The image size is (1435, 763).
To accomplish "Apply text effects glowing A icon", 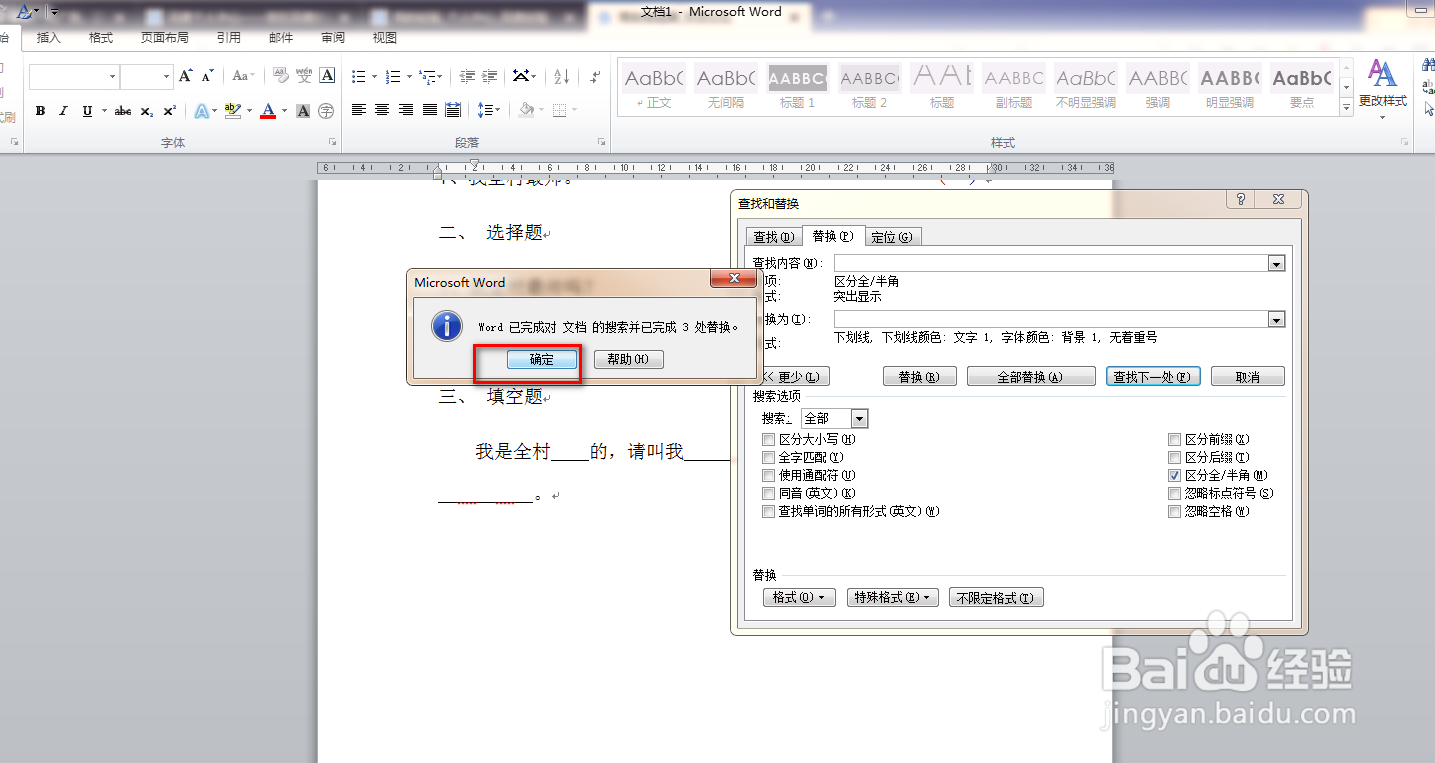I will tap(201, 111).
